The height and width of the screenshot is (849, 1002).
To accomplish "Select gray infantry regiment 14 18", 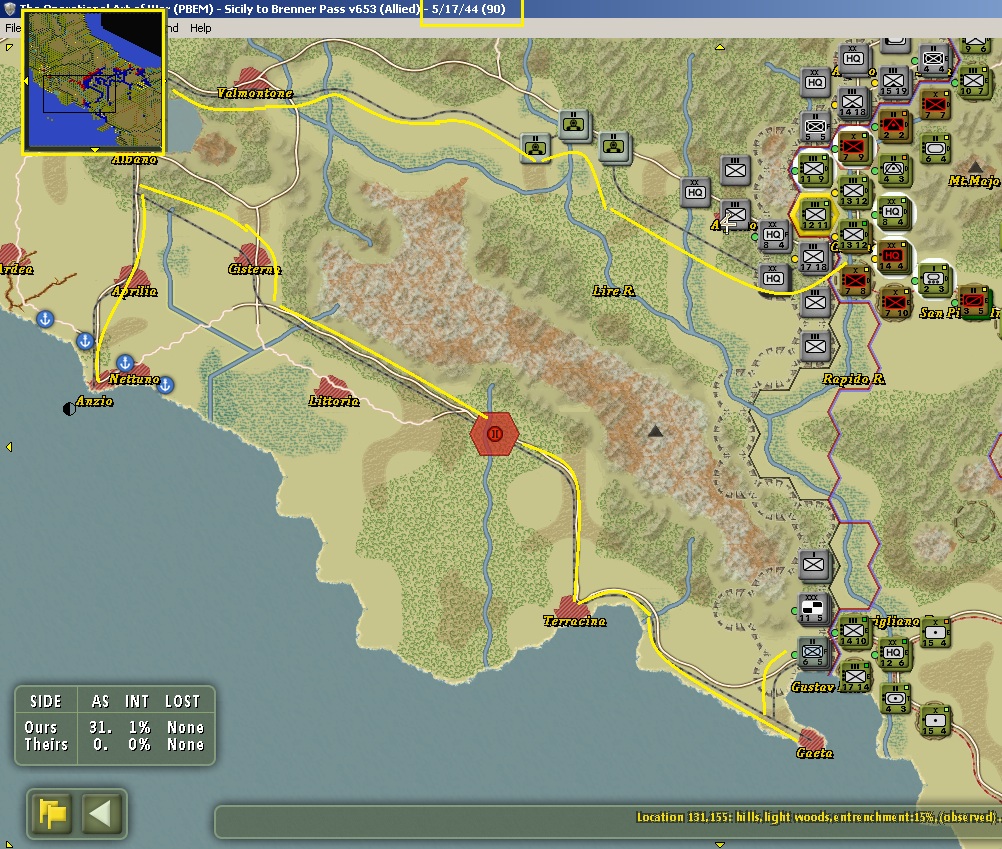I will (x=852, y=102).
